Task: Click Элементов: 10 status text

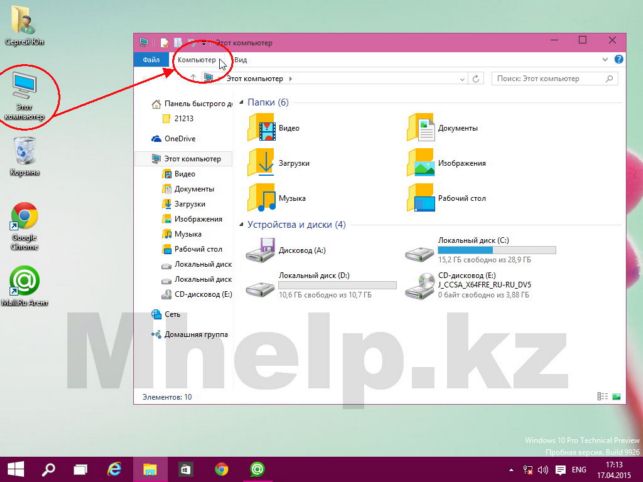Action: (x=167, y=397)
